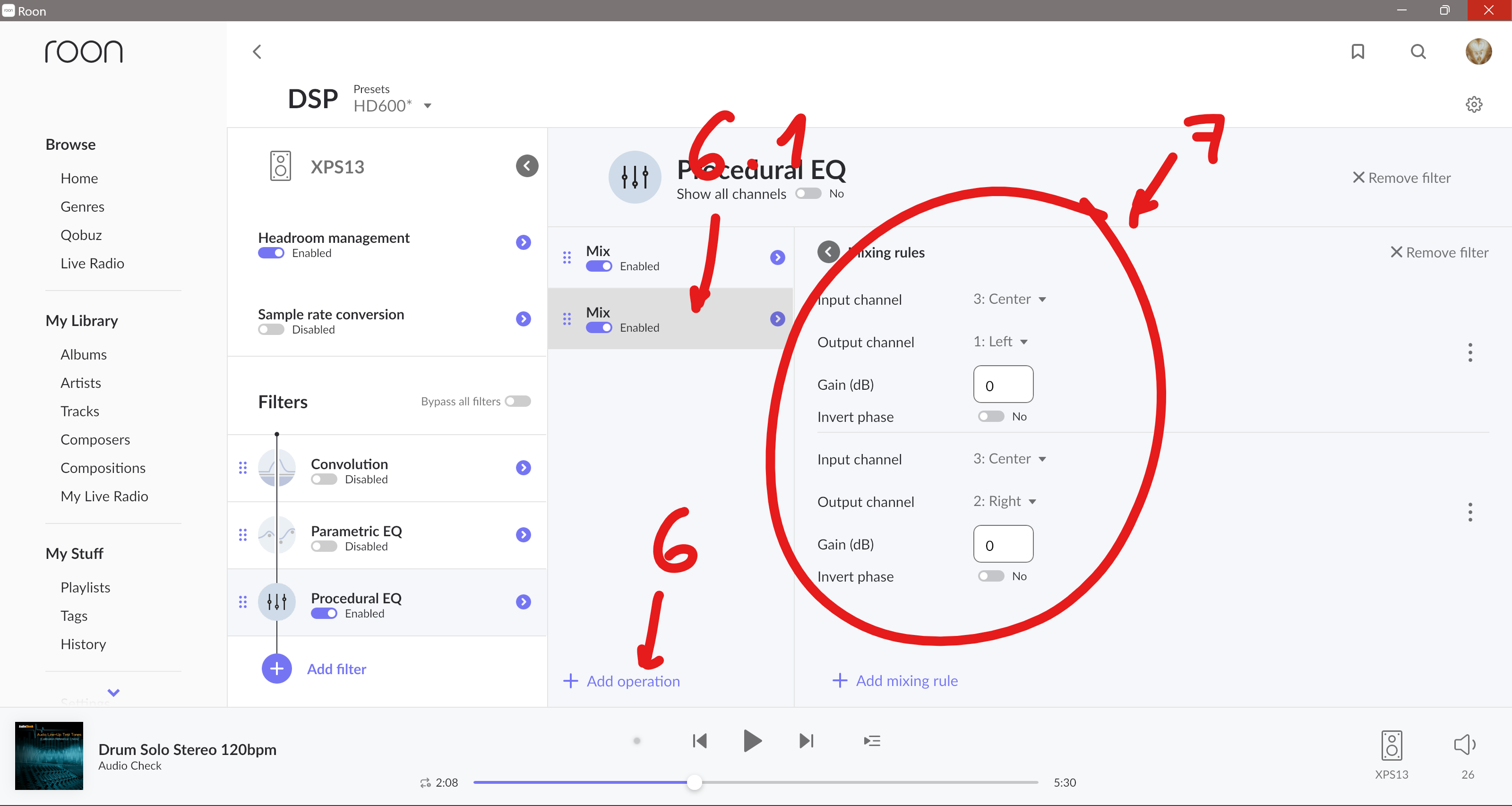1512x806 pixels.
Task: Click the volume speaker icon
Action: [1464, 745]
